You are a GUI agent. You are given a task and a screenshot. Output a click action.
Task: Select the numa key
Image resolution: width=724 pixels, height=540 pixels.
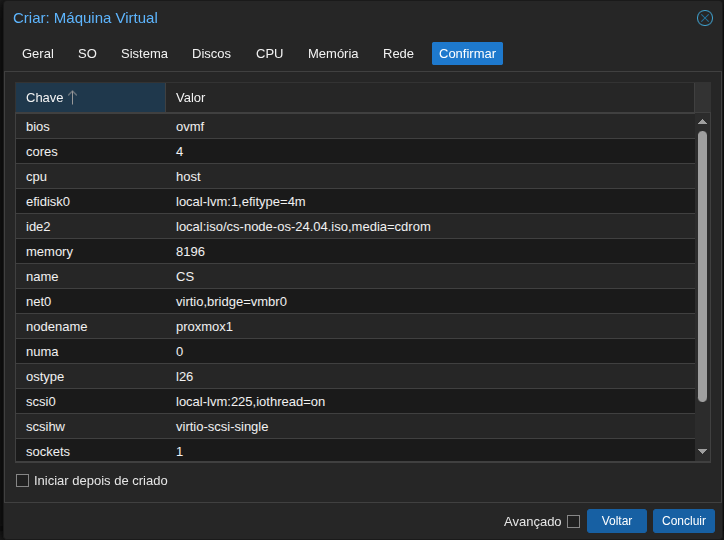42,352
